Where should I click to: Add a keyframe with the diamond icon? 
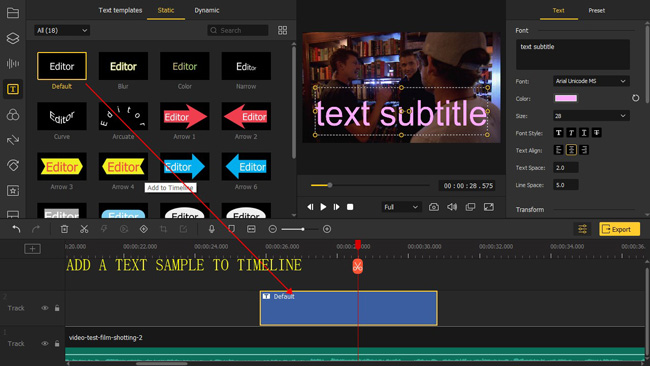pyautogui.click(x=143, y=229)
